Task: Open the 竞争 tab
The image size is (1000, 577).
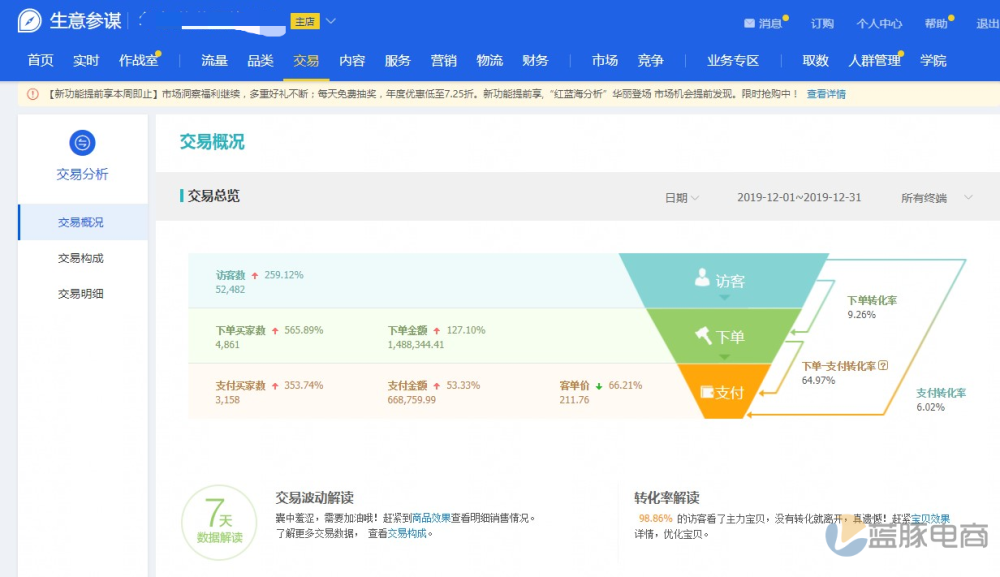Action: point(651,61)
